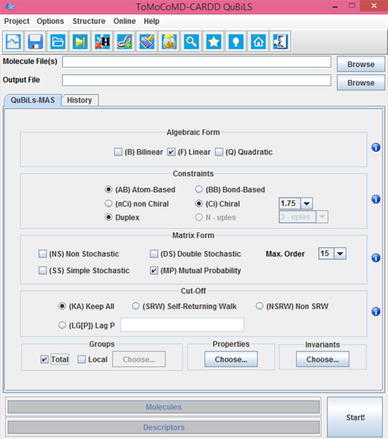Click the Start! button
The image size is (388, 439).
(355, 417)
